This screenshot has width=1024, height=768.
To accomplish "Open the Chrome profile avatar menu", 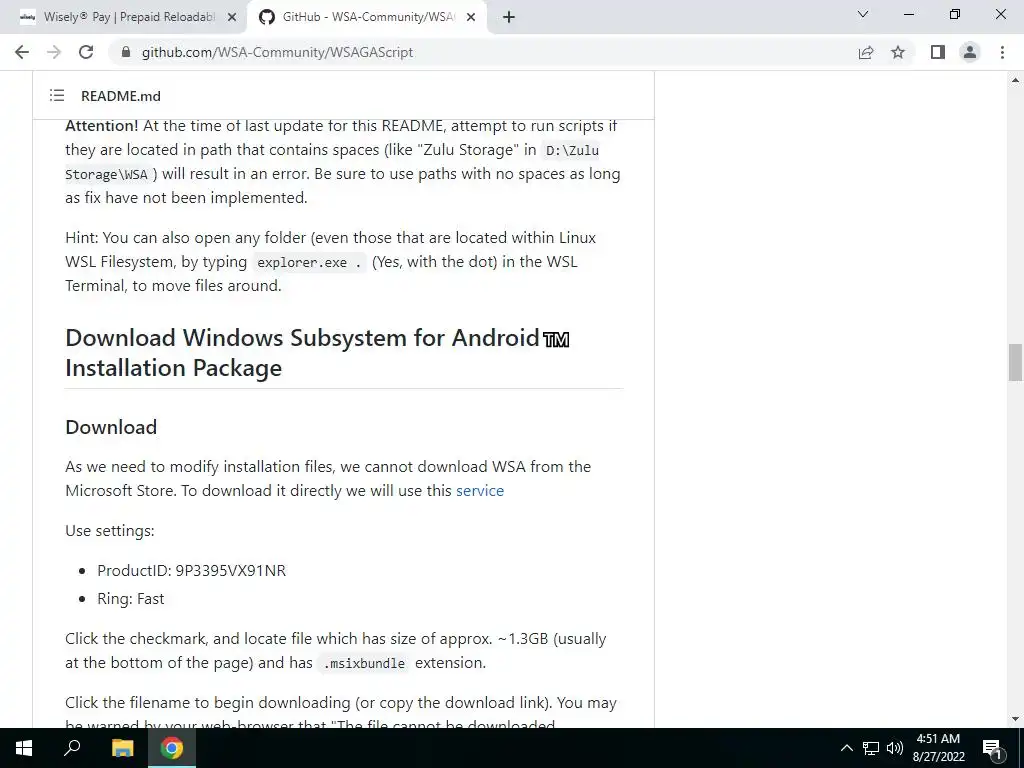I will [970, 52].
